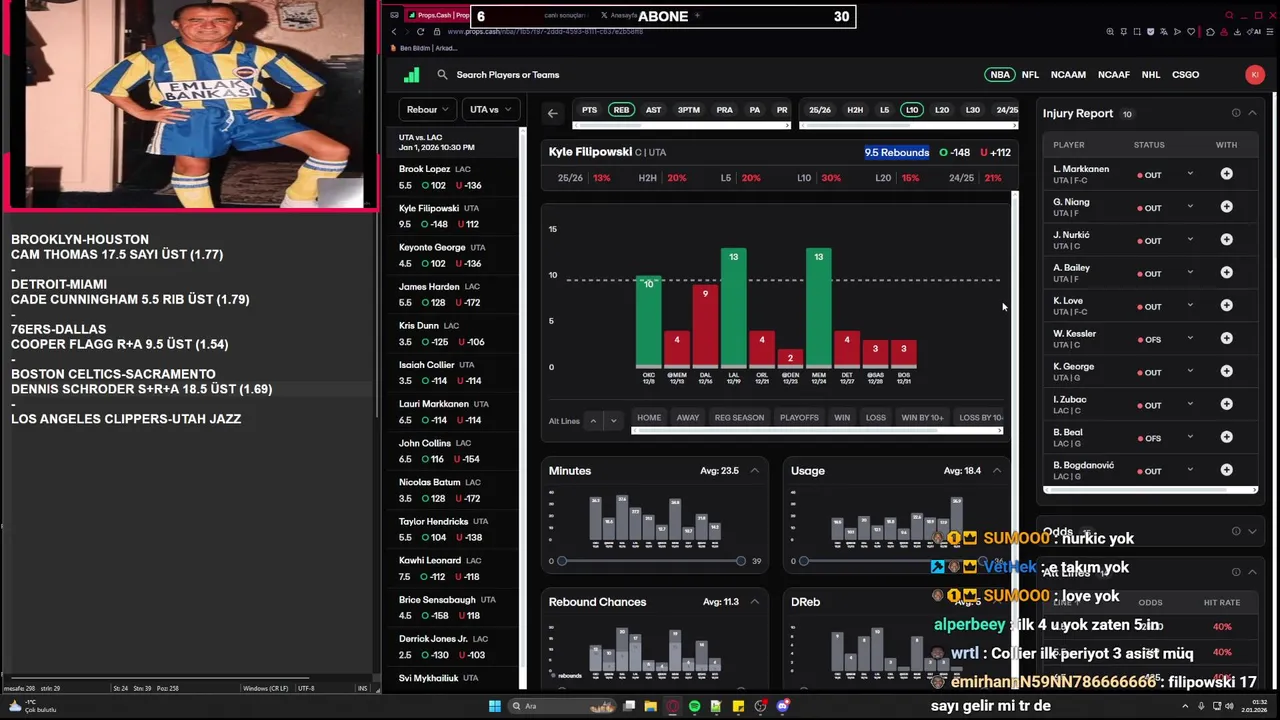
Task: Switch to the NFL league tab
Action: click(x=1030, y=75)
